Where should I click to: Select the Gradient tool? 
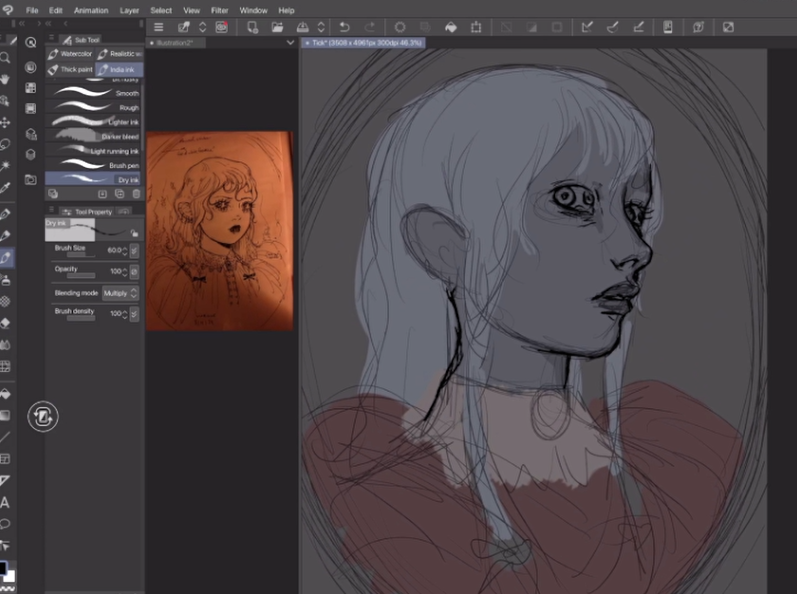pos(5,416)
